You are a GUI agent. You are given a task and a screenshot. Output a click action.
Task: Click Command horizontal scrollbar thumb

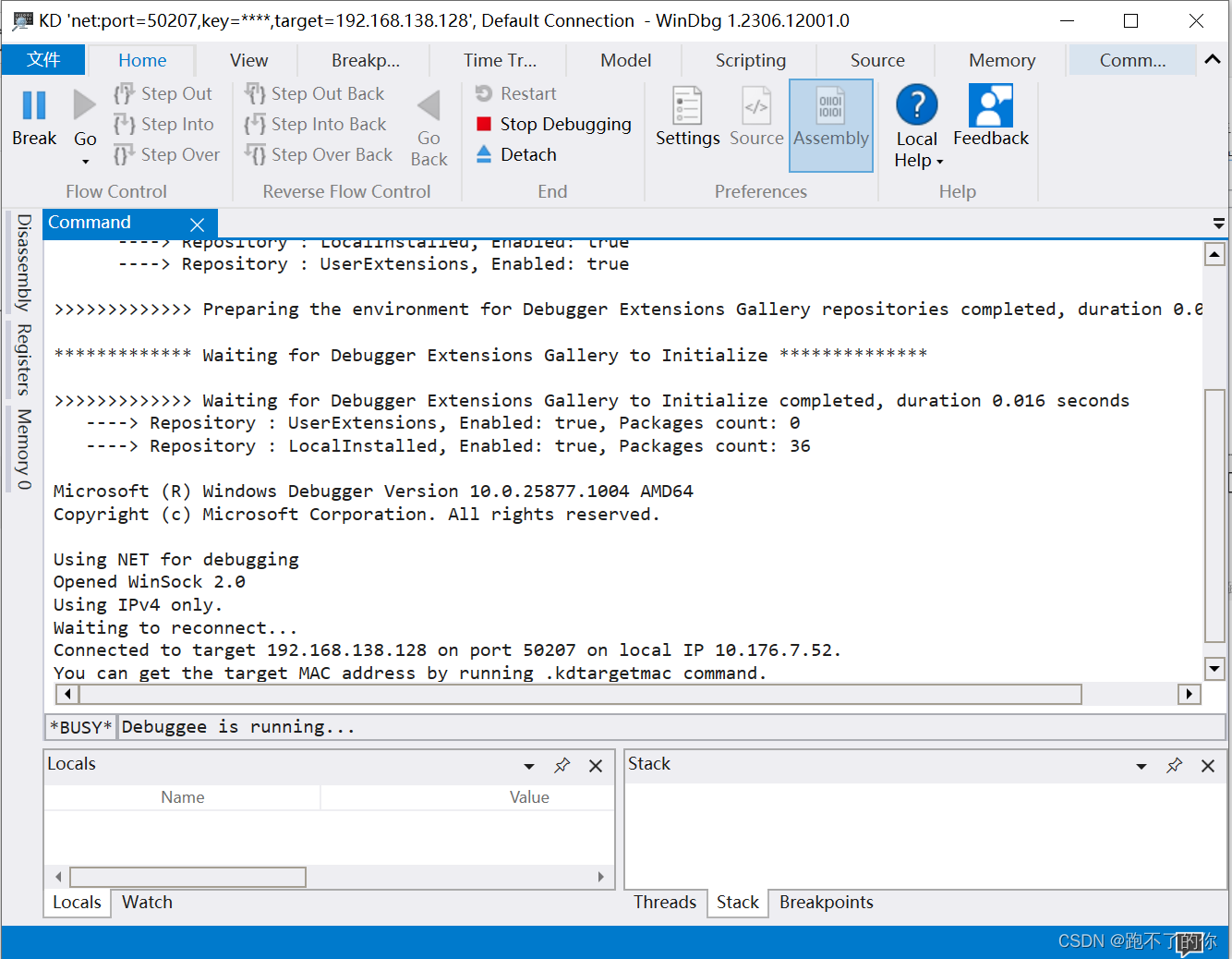point(580,694)
